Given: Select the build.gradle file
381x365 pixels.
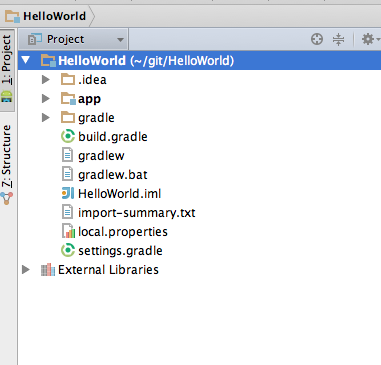Looking at the screenshot, I should tap(113, 137).
